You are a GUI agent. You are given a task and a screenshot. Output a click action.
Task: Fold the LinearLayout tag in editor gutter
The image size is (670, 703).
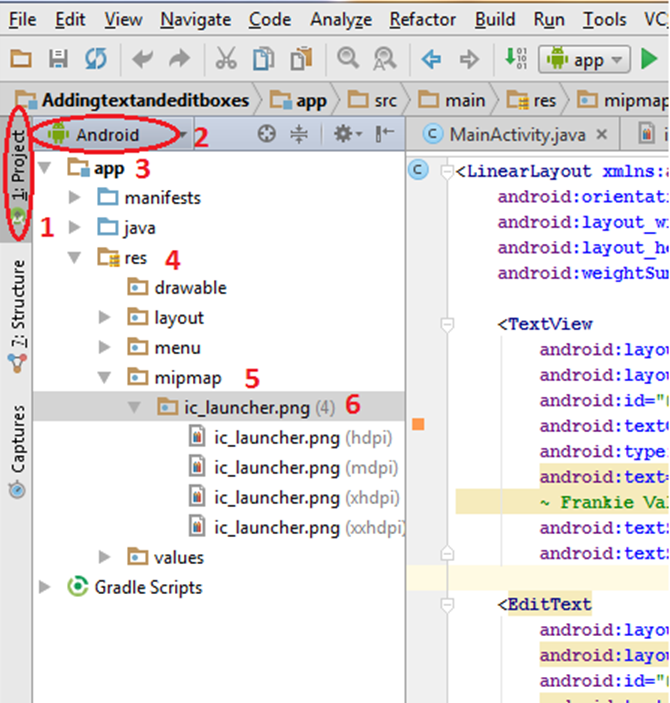pyautogui.click(x=447, y=171)
